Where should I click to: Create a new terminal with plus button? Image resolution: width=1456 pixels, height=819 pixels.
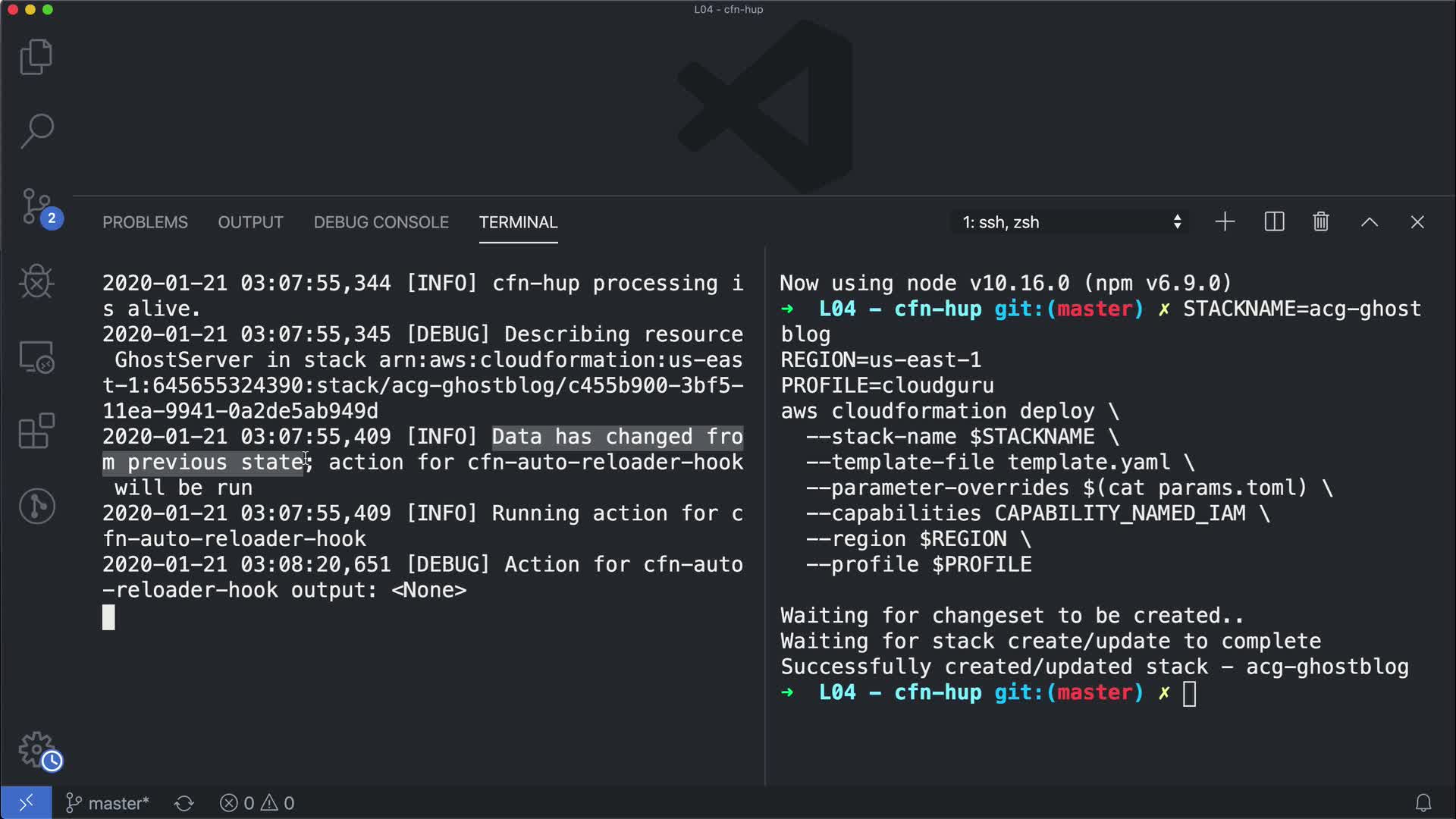[x=1225, y=222]
